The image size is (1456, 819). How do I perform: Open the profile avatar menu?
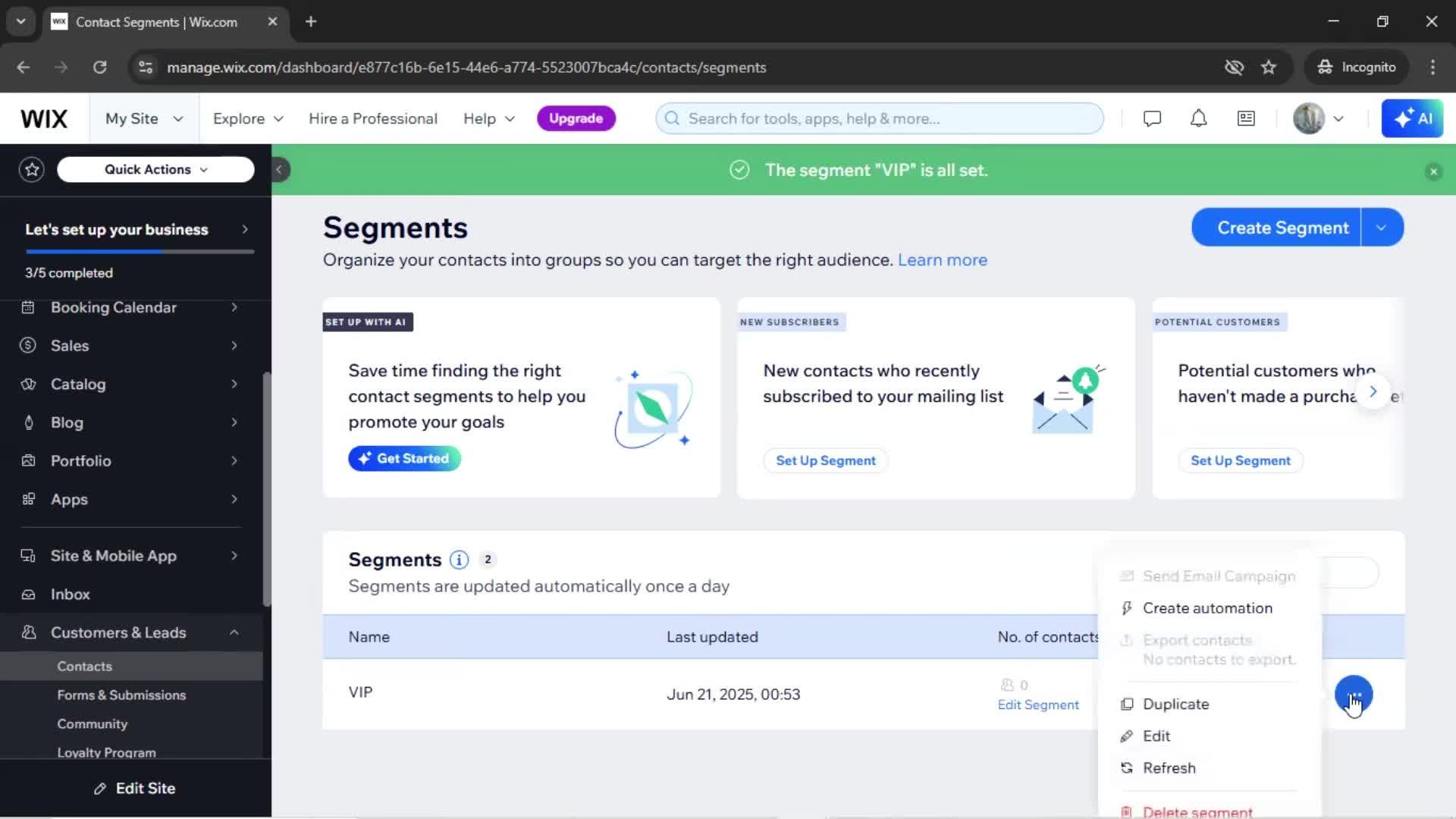click(x=1318, y=118)
